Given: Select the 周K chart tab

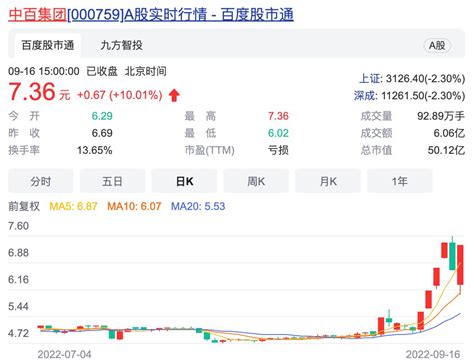Looking at the screenshot, I should click(x=256, y=181).
